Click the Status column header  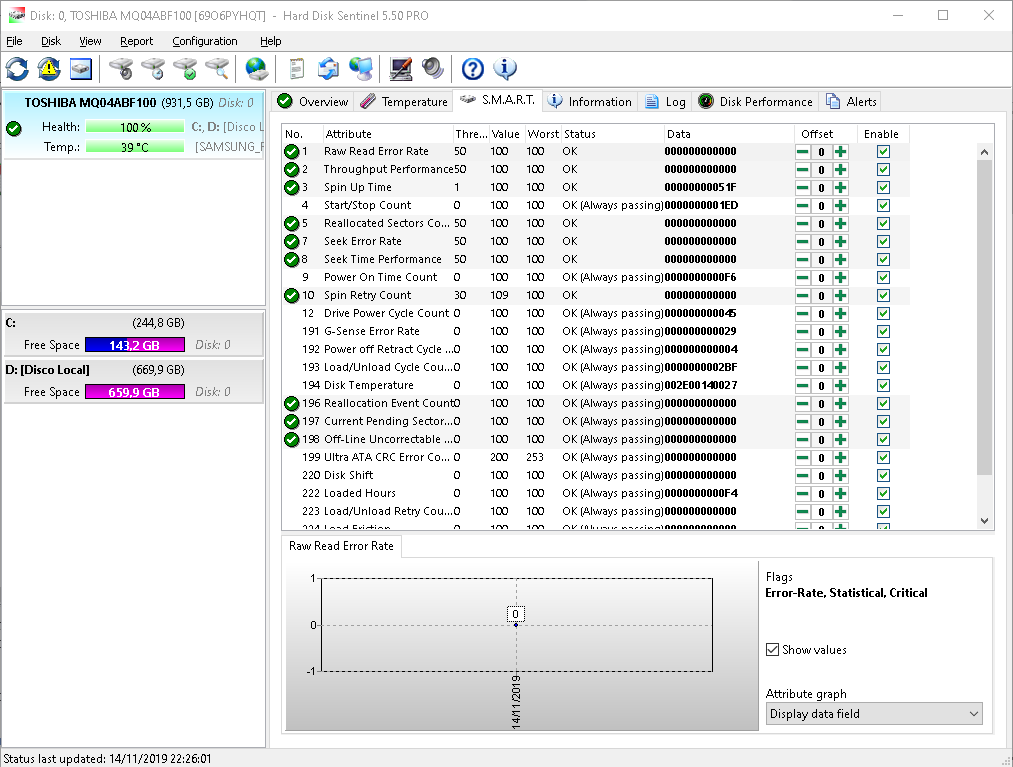[x=612, y=134]
